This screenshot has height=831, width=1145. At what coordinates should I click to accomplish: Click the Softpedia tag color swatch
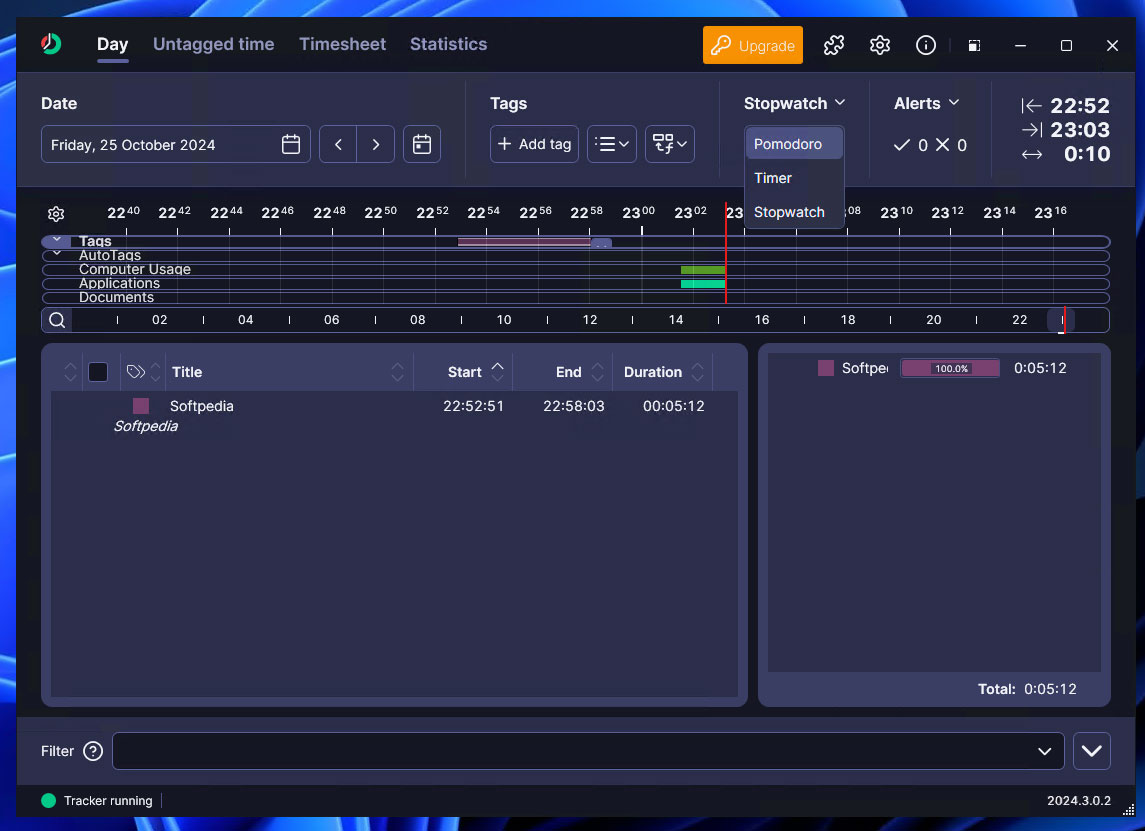[x=141, y=406]
